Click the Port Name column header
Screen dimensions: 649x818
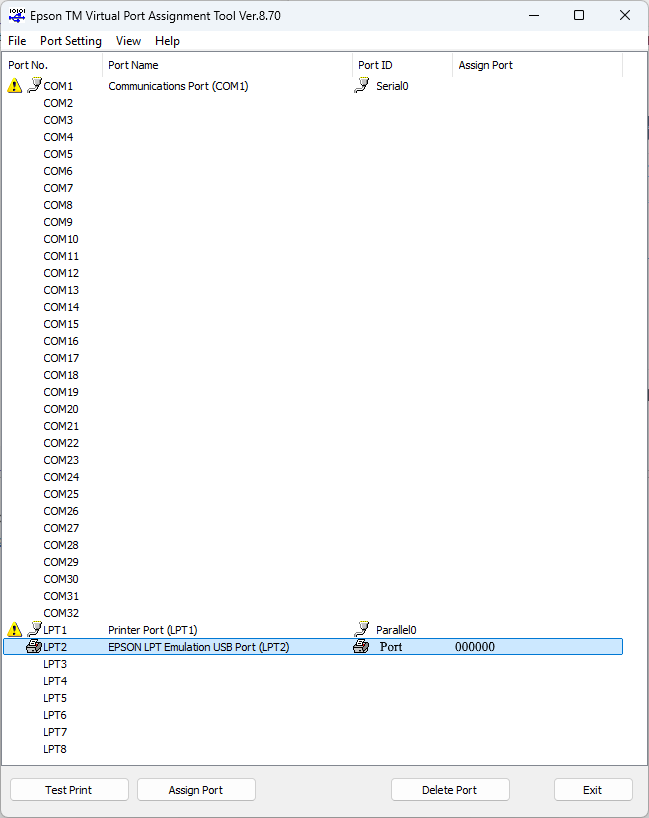pos(227,65)
